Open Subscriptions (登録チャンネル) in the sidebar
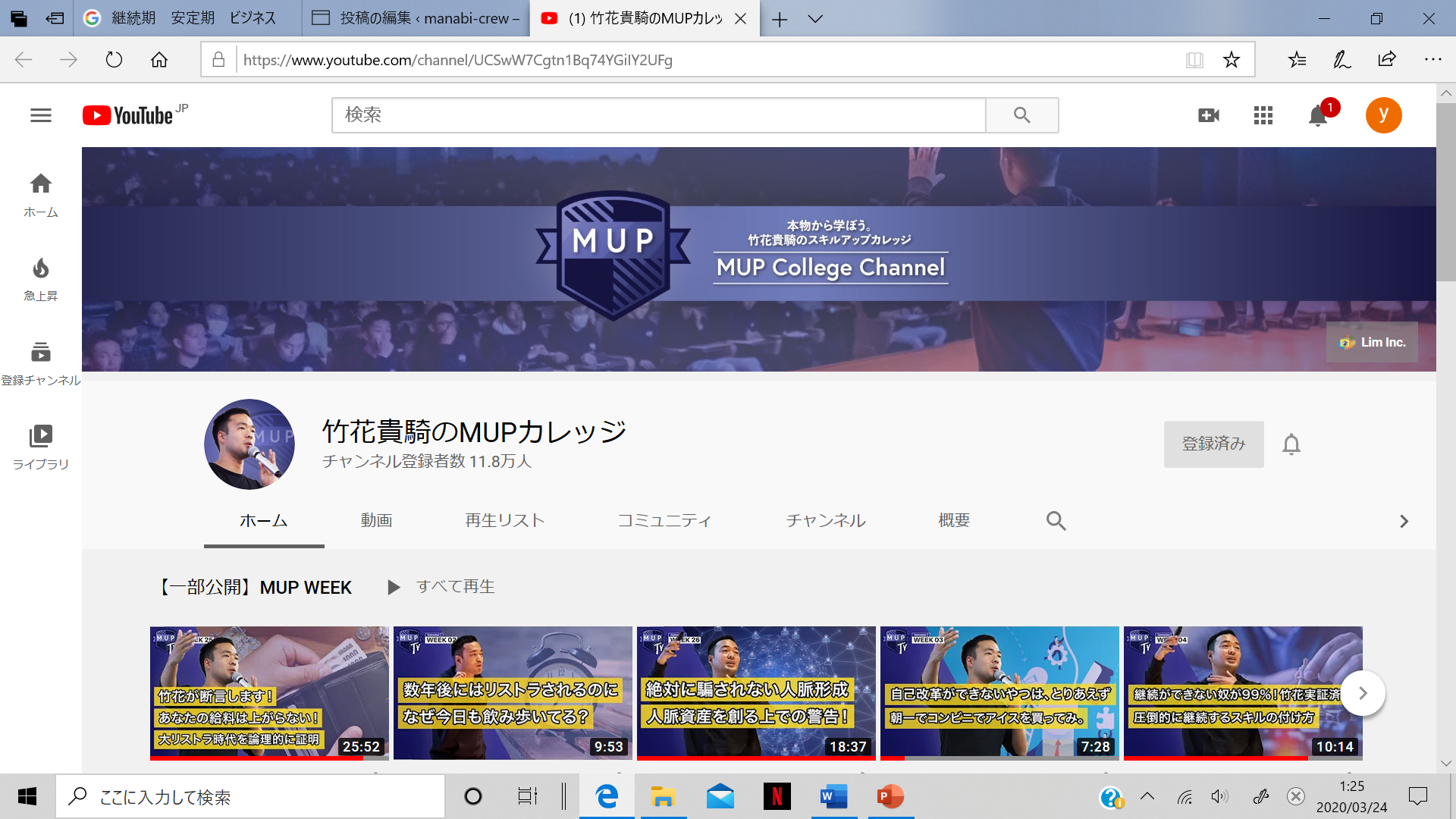Viewport: 1456px width, 819px height. 41,363
